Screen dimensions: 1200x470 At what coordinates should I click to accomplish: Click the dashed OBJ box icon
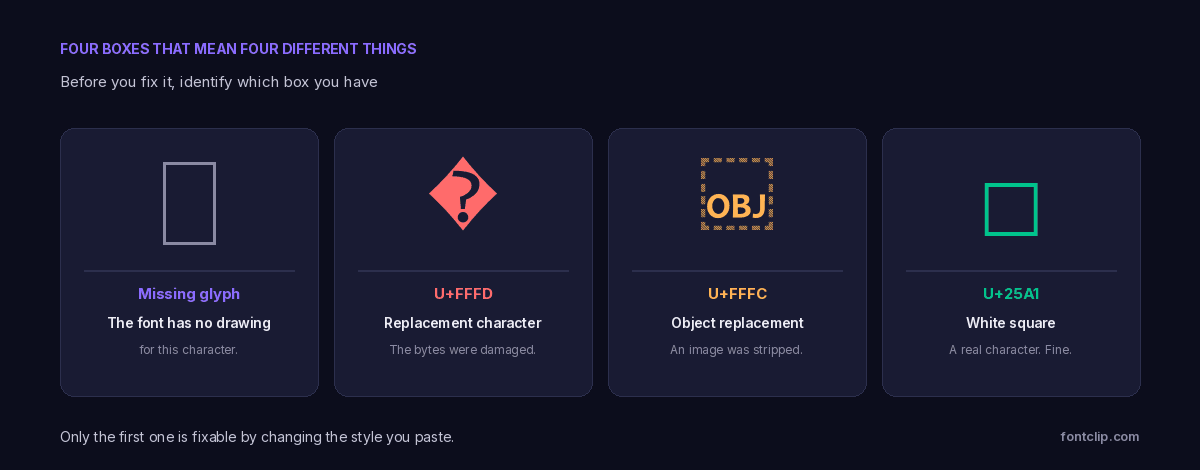737,195
